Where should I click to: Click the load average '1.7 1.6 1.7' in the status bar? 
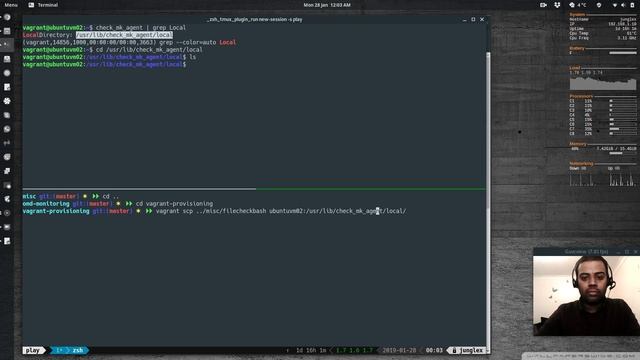click(354, 350)
